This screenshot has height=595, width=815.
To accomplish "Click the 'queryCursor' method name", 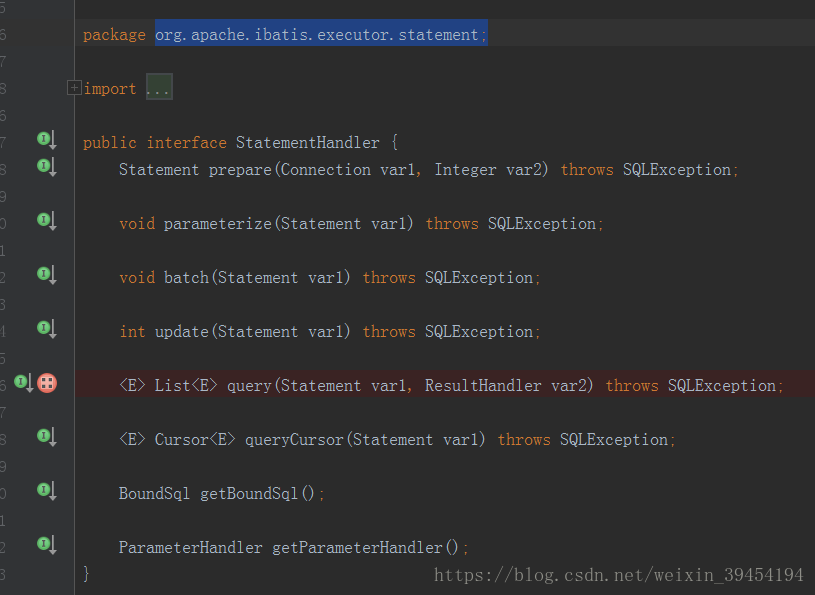I will [x=294, y=440].
